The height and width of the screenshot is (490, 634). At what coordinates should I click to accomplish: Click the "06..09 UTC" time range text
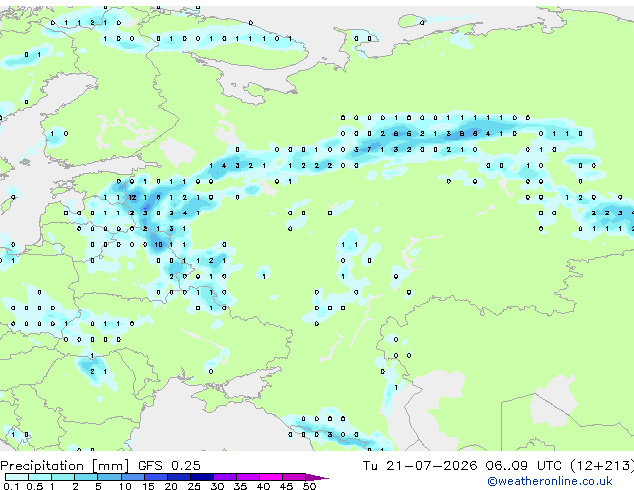tap(524, 466)
